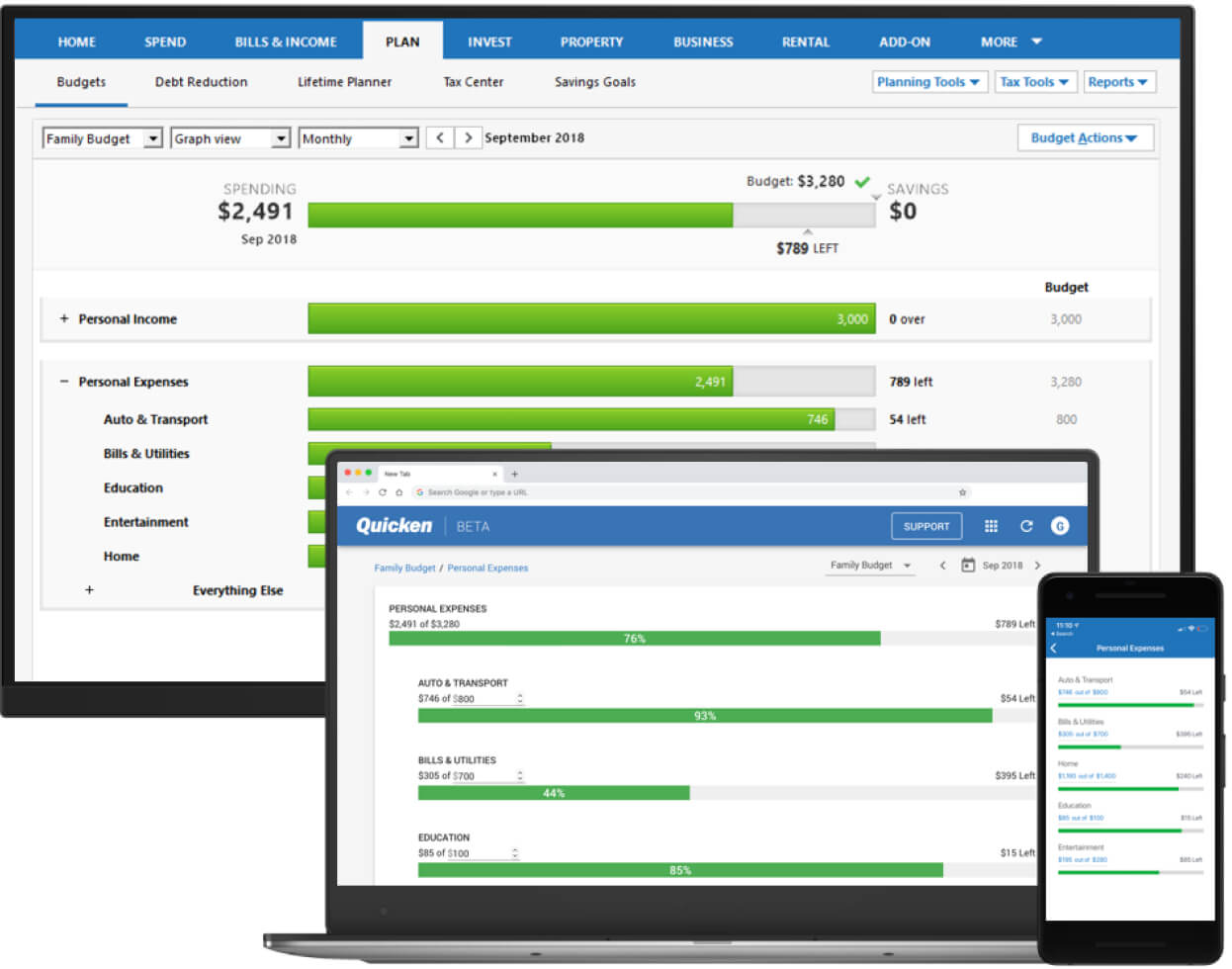1232x969 pixels.
Task: Click the Personal Income 3,000 progress bar
Action: tap(591, 318)
